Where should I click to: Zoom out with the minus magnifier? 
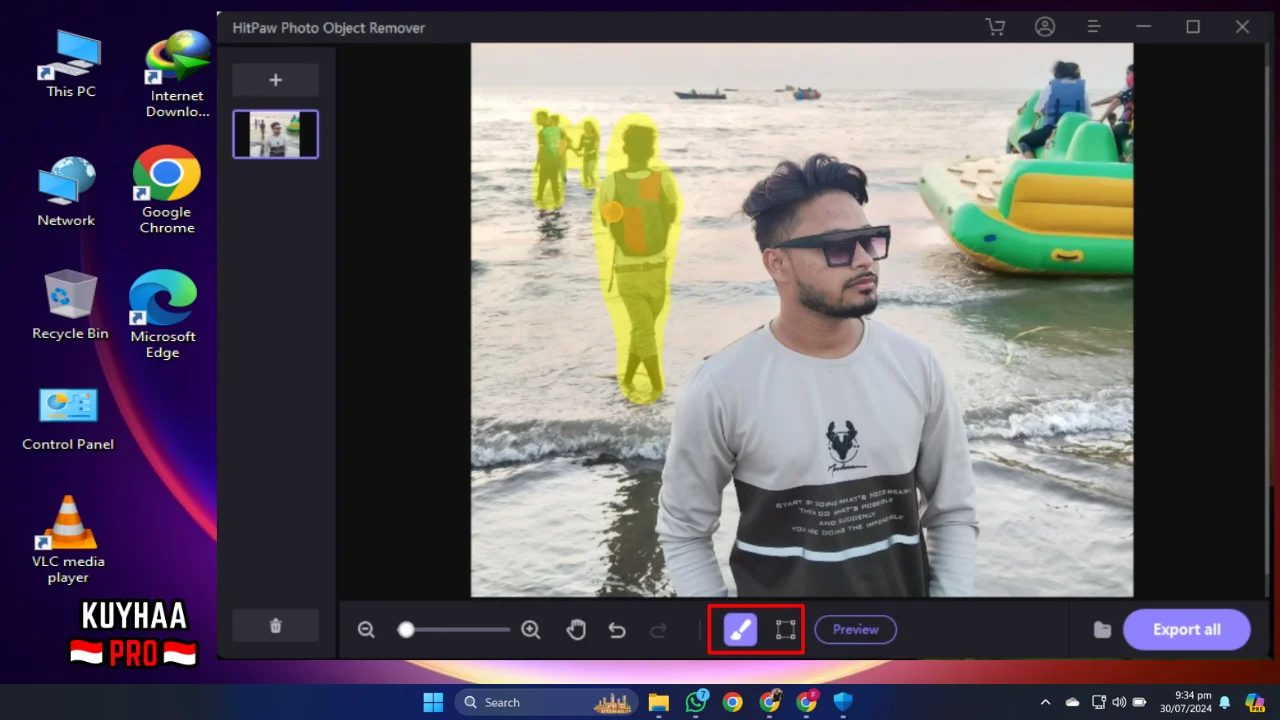pos(366,629)
